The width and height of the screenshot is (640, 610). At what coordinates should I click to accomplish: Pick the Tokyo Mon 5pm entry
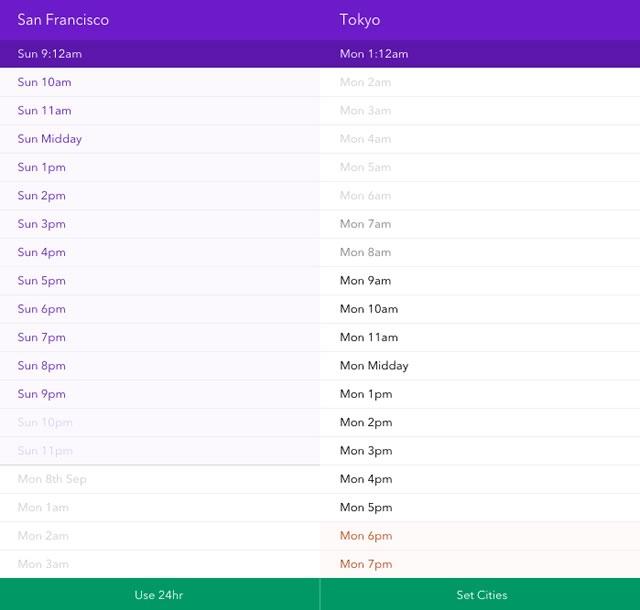(480, 508)
